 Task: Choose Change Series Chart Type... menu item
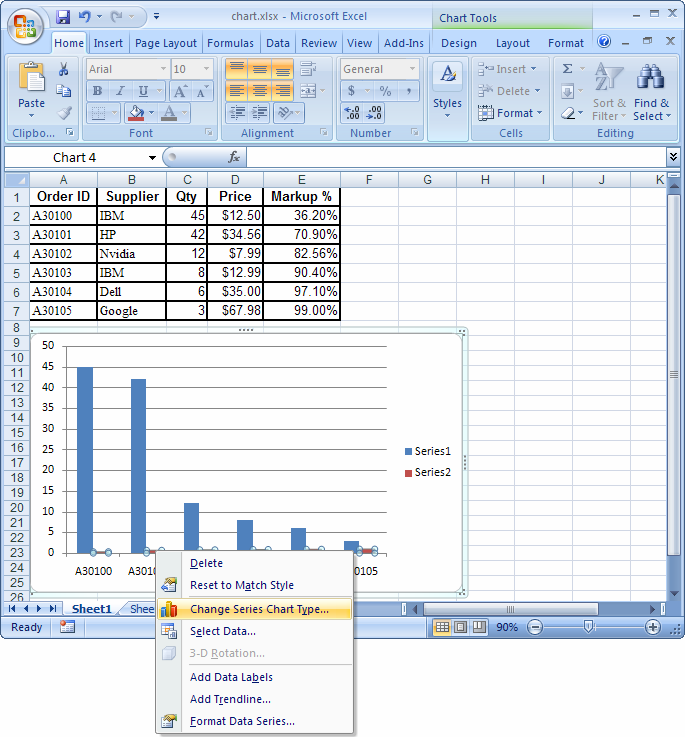254,609
